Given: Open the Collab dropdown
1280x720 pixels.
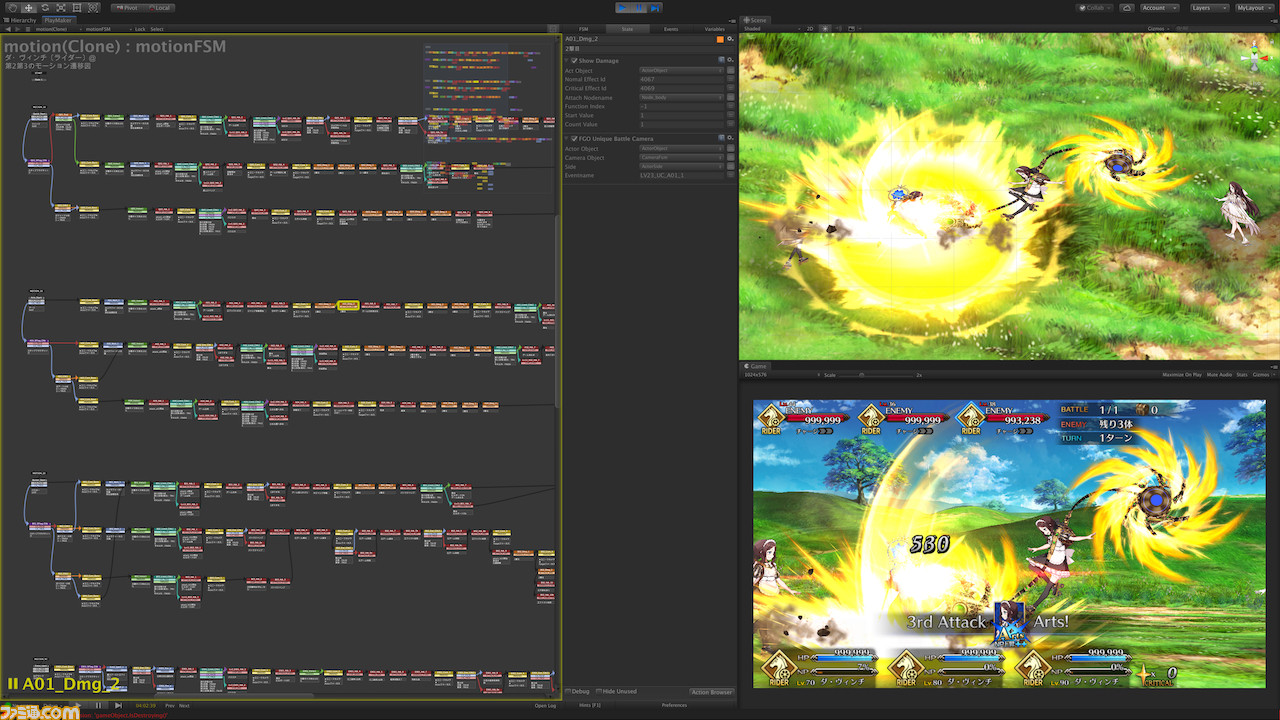Looking at the screenshot, I should tap(1094, 7).
